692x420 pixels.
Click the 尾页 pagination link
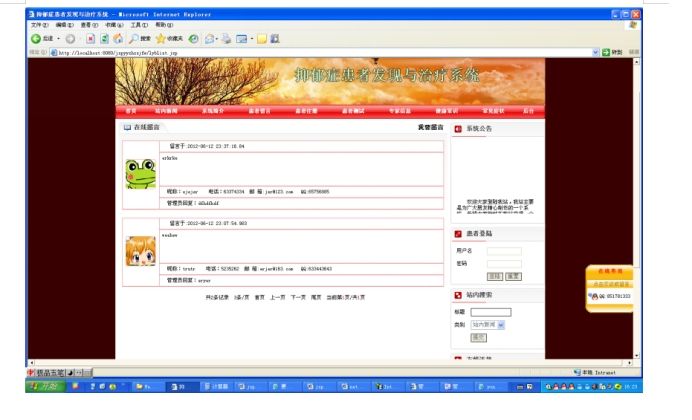pos(316,298)
